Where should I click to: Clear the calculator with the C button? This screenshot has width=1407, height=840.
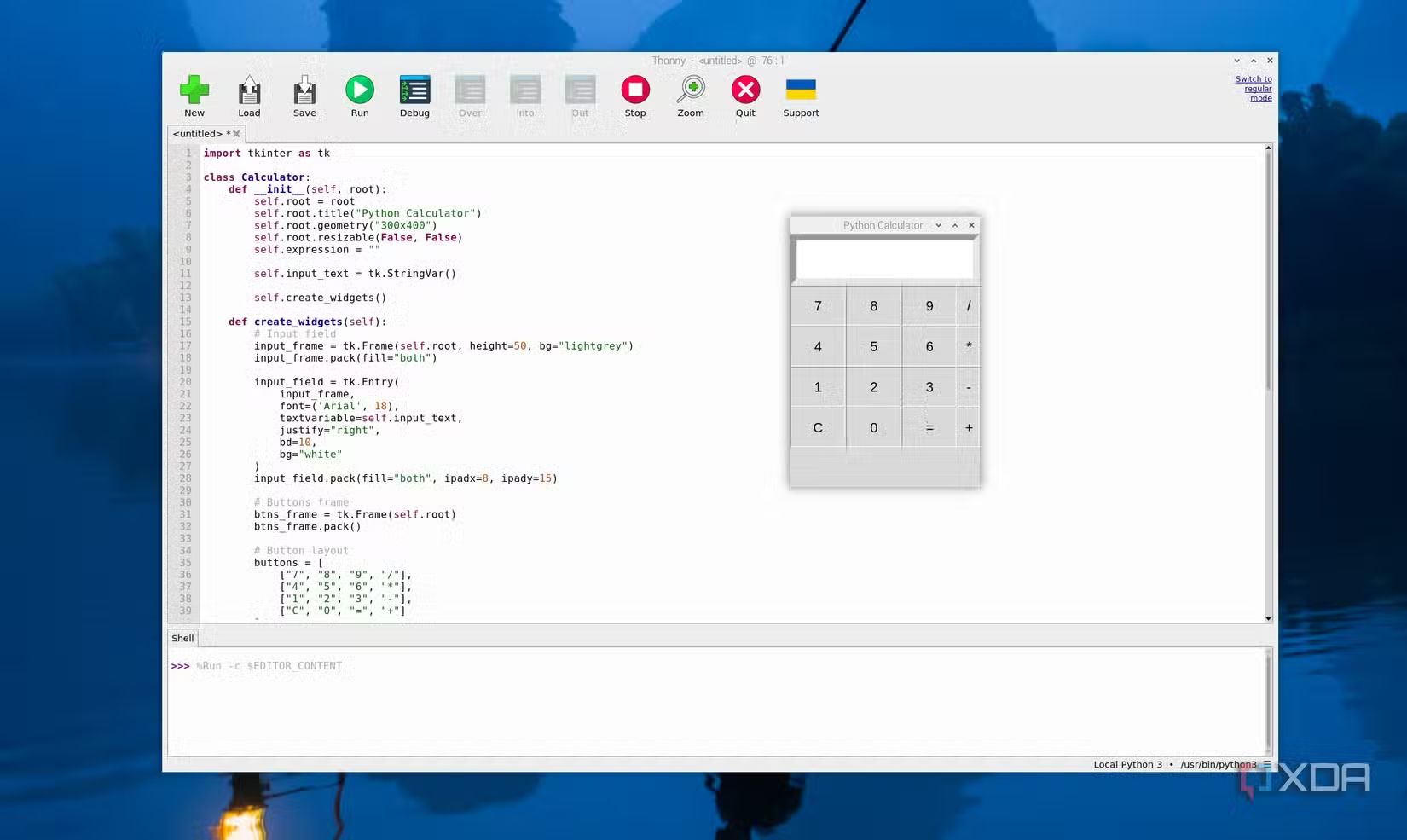(x=818, y=428)
